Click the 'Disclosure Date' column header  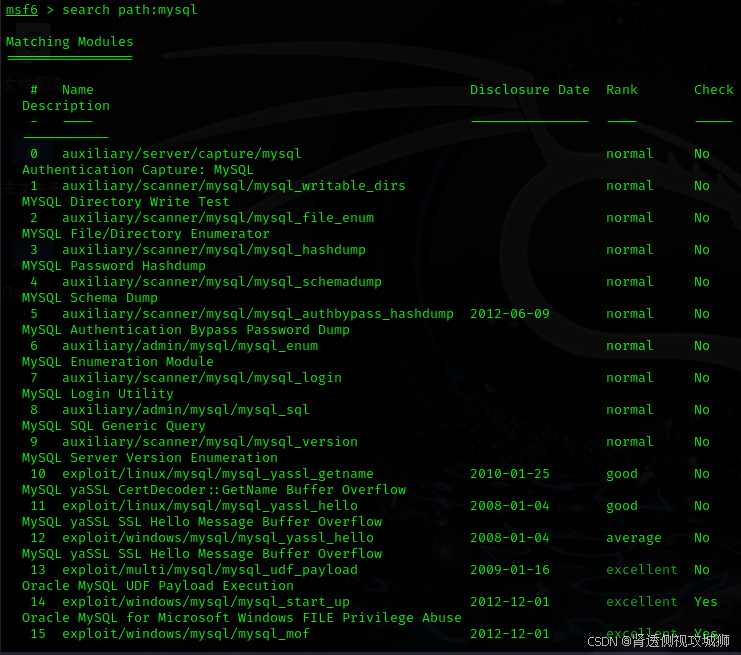point(529,90)
